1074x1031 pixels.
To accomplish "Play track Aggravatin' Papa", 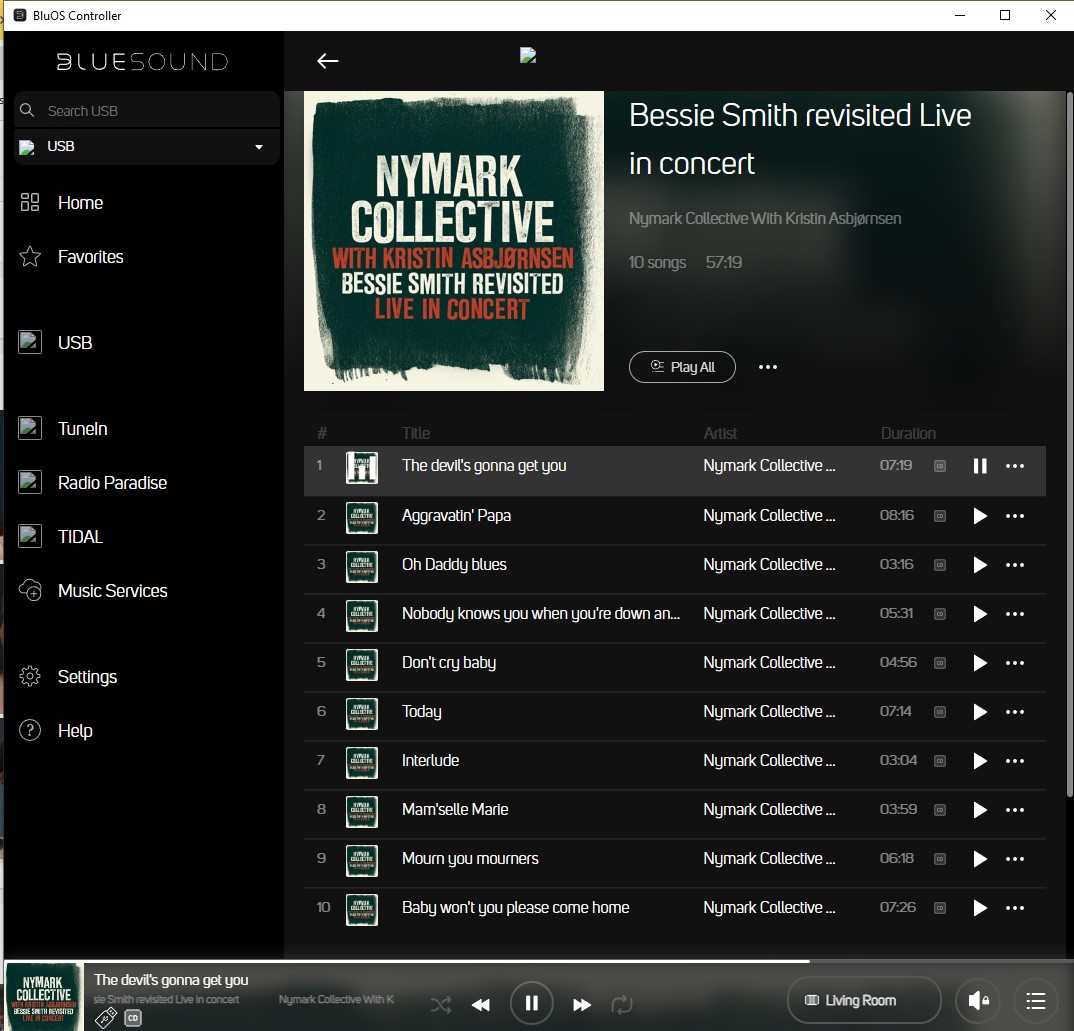I will click(x=980, y=516).
